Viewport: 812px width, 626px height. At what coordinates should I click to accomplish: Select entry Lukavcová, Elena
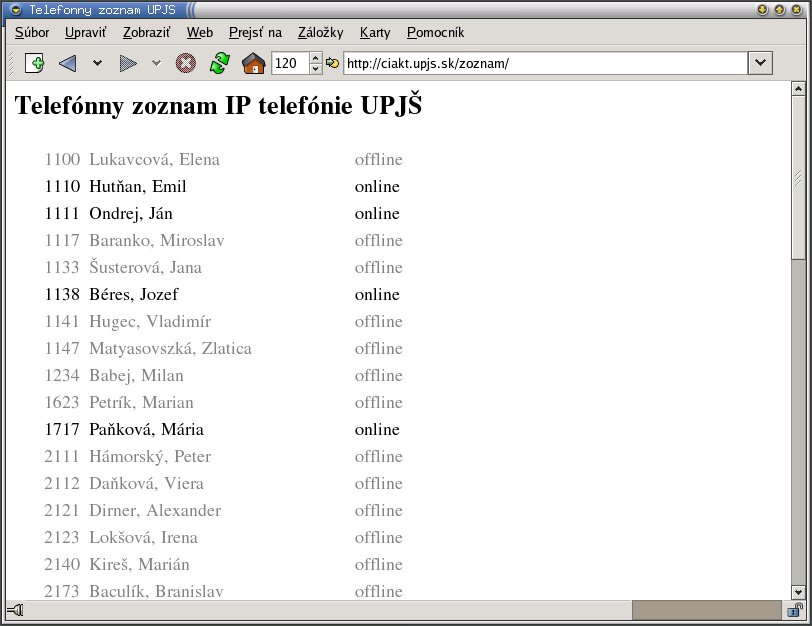154,159
